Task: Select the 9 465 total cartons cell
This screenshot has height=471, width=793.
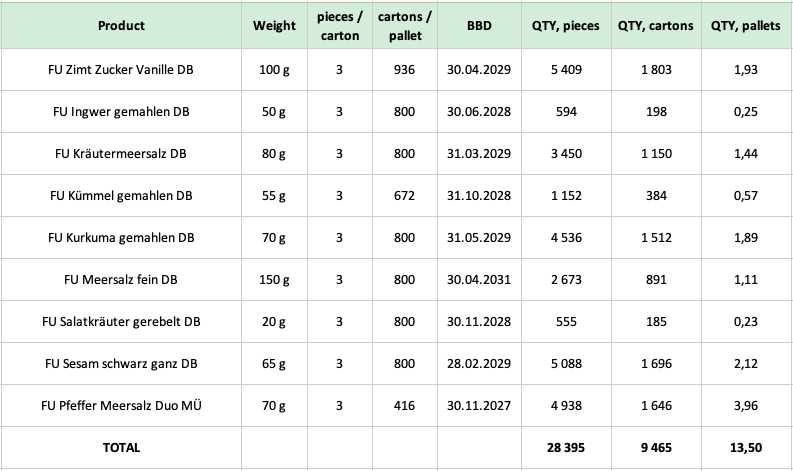Action: point(656,448)
